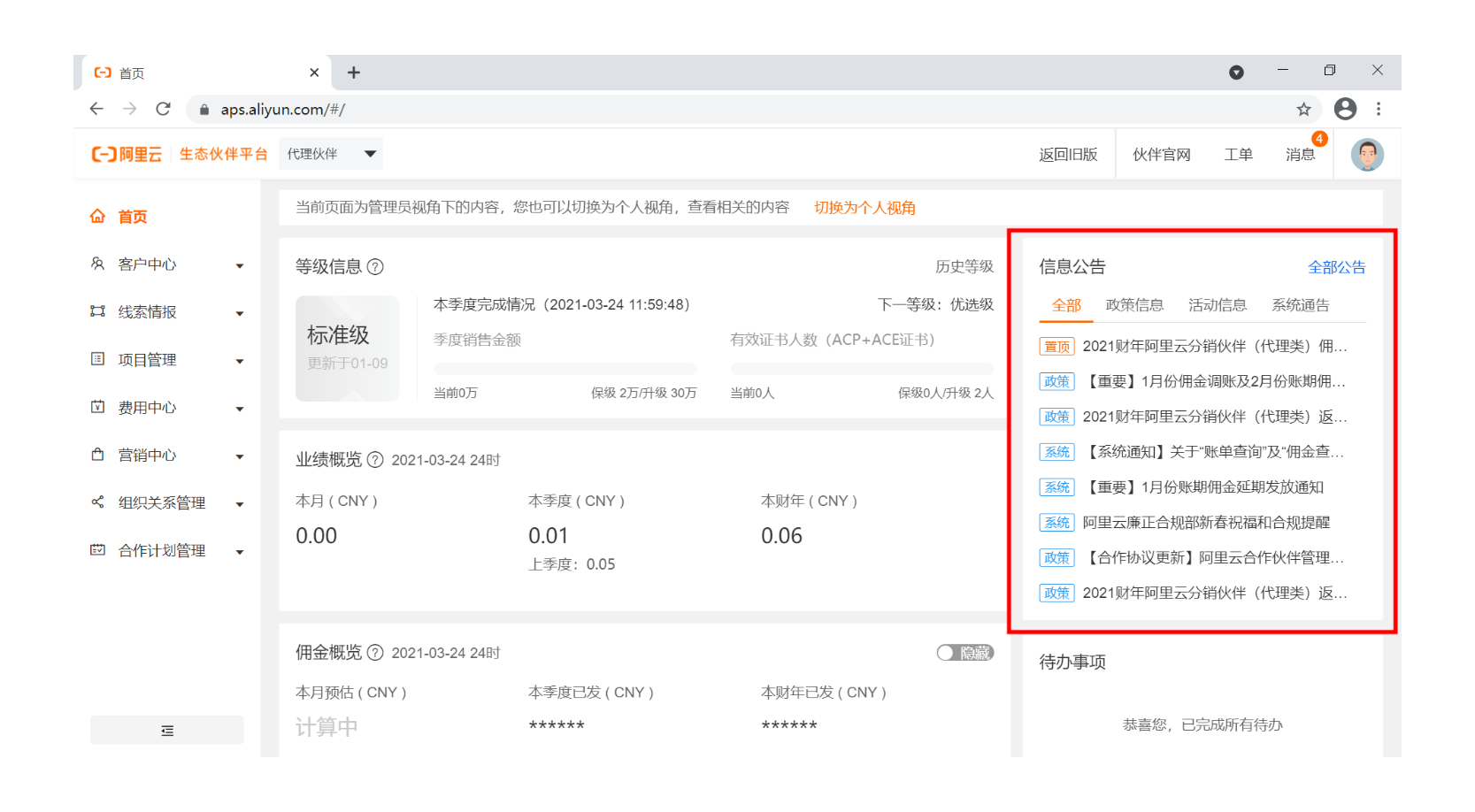Click the 客户中心 people icon
Viewport: 1475px width, 812px height.
click(x=97, y=264)
